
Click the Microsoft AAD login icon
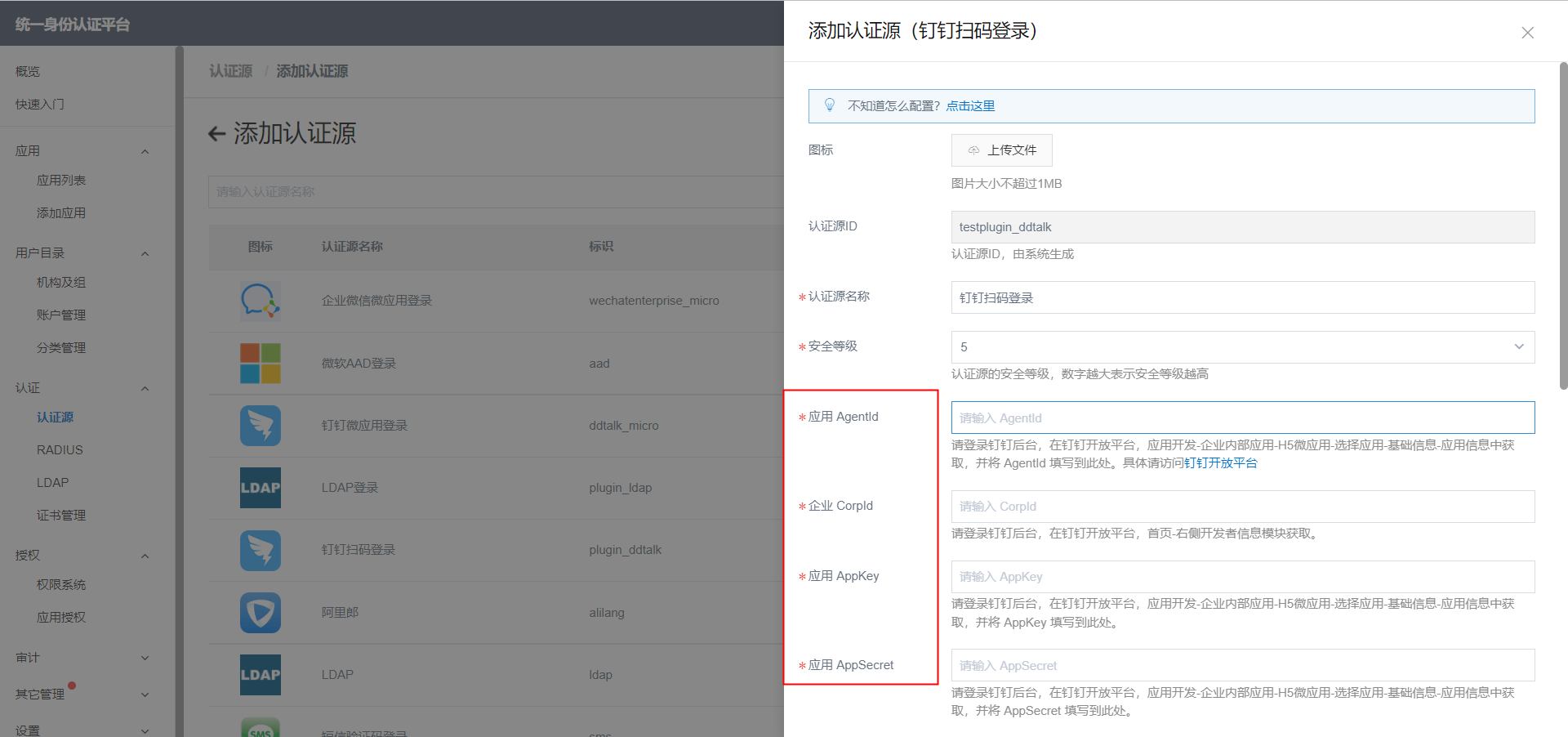[260, 364]
